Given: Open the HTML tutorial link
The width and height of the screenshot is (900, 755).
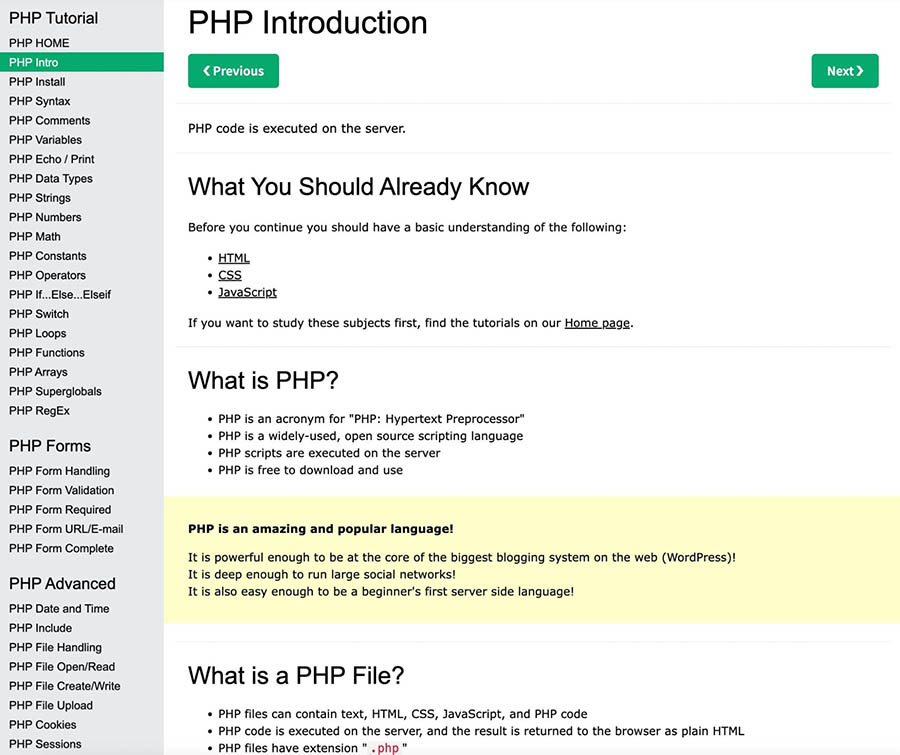Looking at the screenshot, I should [x=234, y=258].
